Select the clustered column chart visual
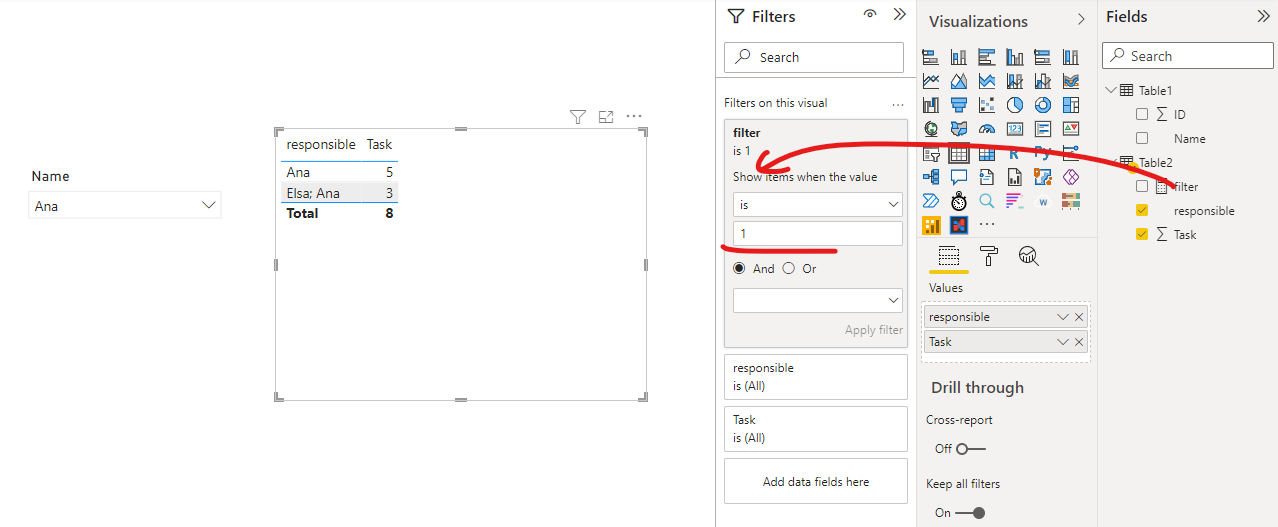The height and width of the screenshot is (527, 1278). click(x=1015, y=57)
